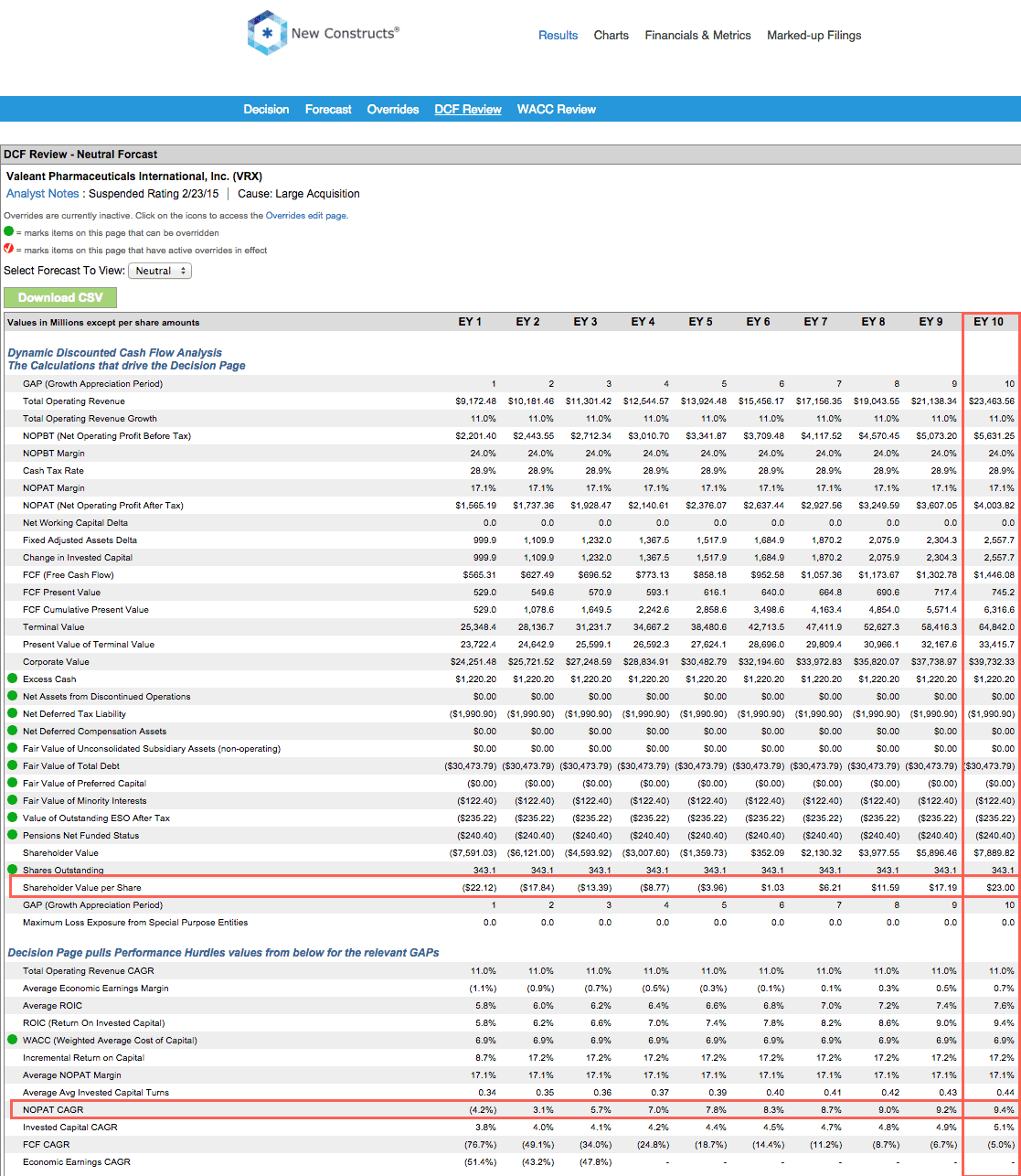Viewport: 1021px width, 1176px height.
Task: Click the ($22.12) shareholder value per share cell
Action: (478, 887)
